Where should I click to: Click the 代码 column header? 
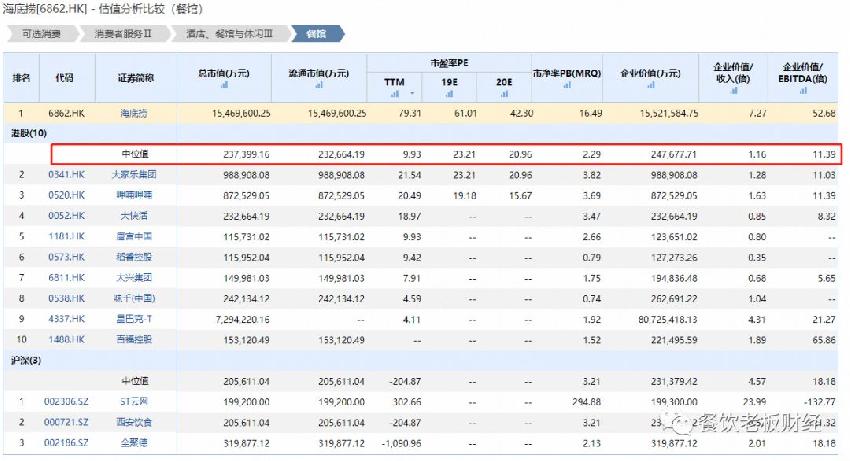tap(65, 78)
